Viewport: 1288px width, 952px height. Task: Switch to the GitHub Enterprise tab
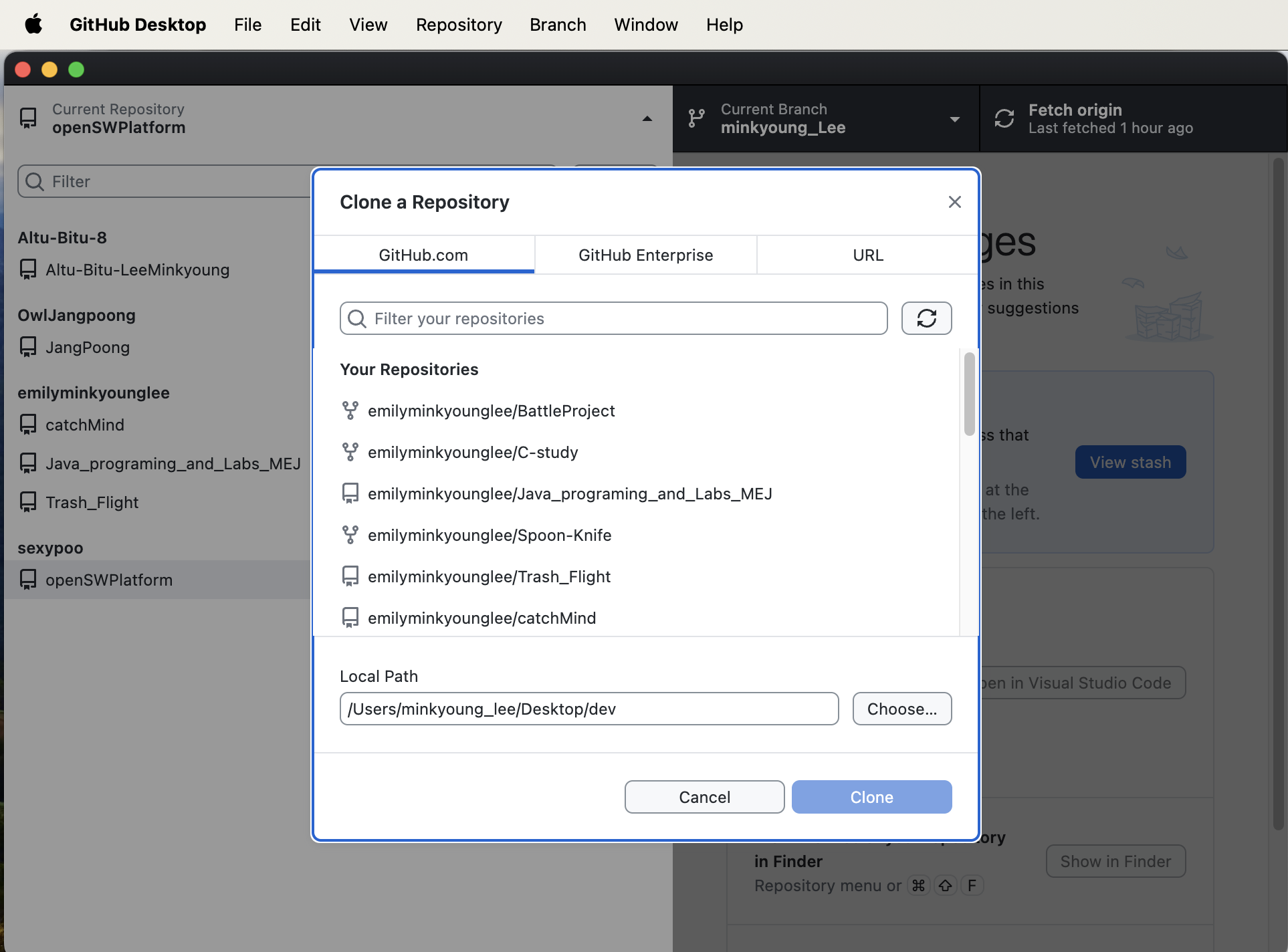[x=645, y=255]
